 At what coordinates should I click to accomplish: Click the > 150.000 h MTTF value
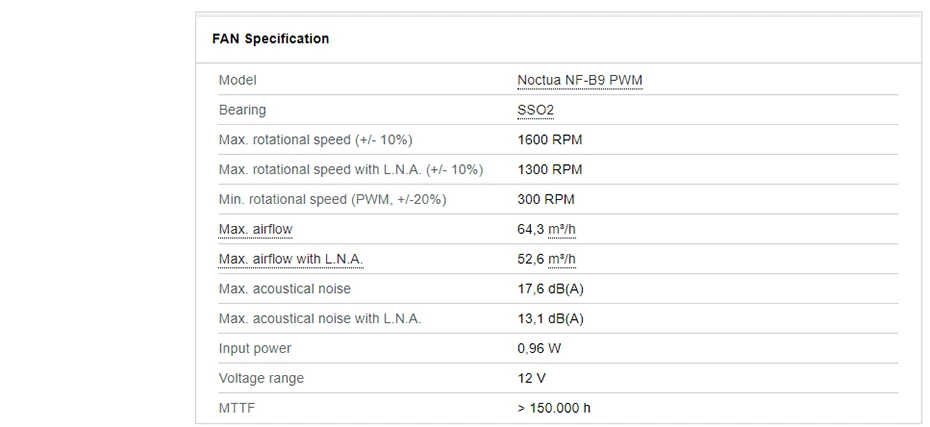coord(553,409)
